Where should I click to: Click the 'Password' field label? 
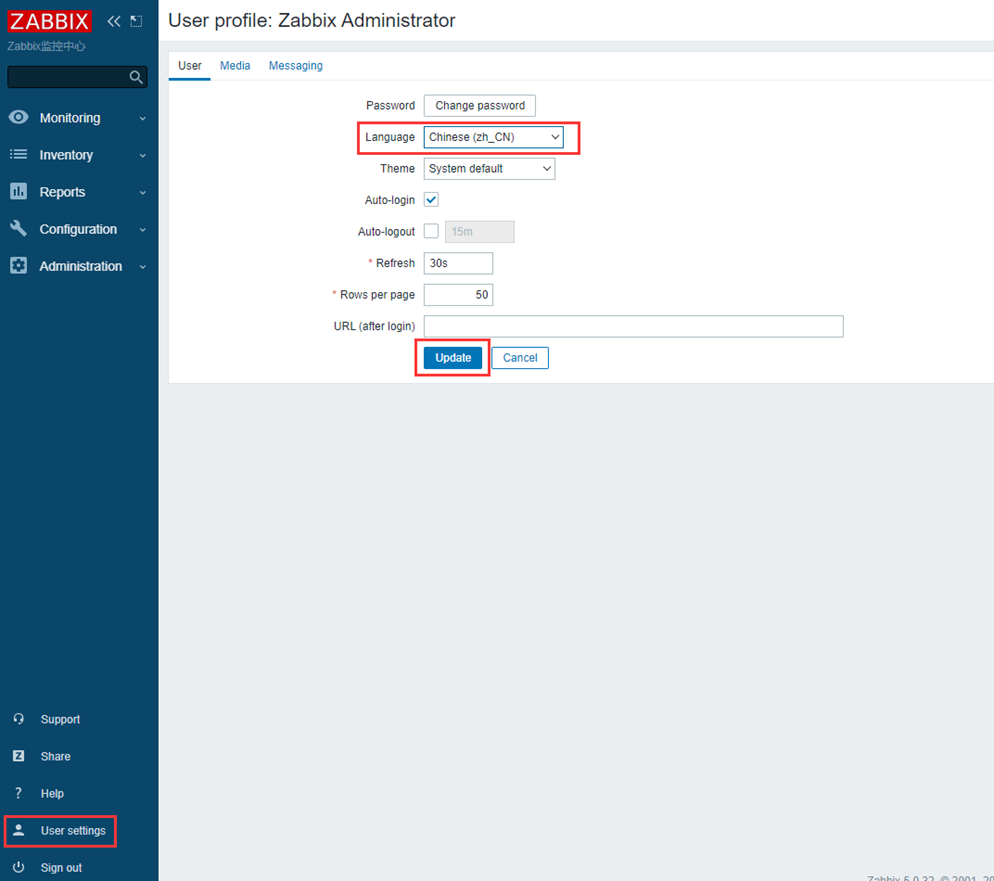[x=390, y=105]
